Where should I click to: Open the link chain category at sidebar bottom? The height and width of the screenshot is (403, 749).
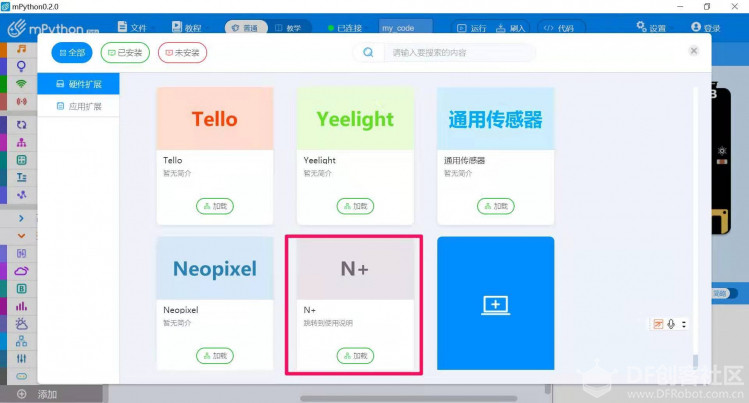pos(21,376)
